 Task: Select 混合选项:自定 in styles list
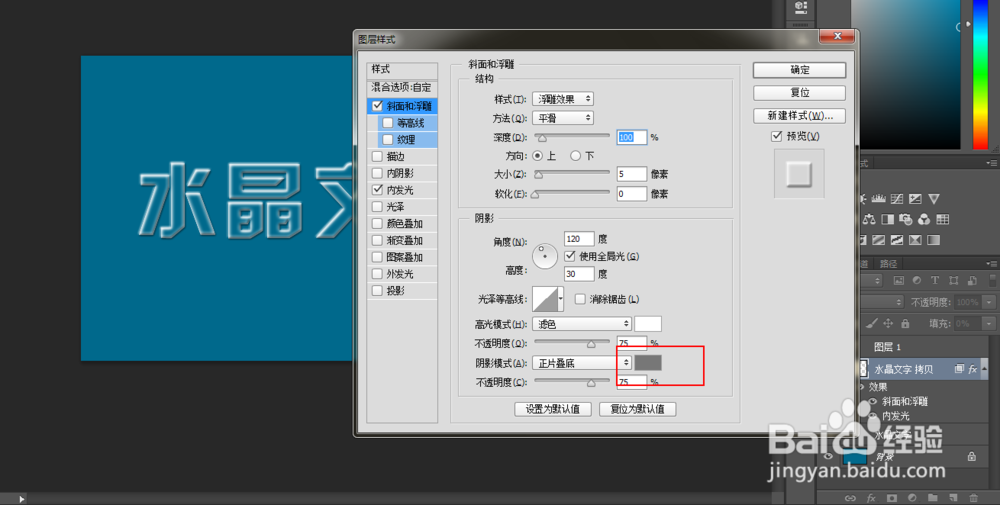[402, 87]
